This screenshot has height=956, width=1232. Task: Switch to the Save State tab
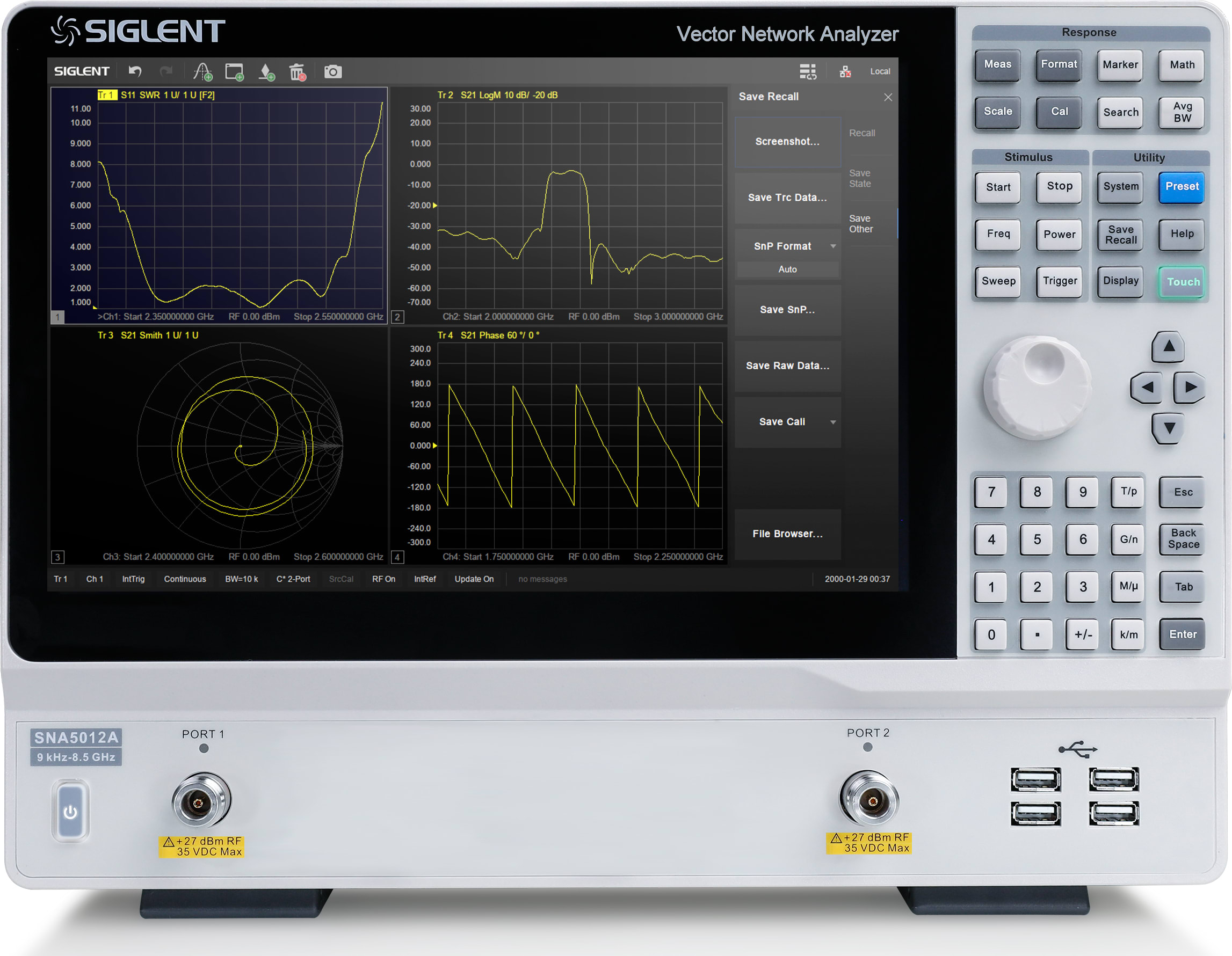tap(860, 178)
